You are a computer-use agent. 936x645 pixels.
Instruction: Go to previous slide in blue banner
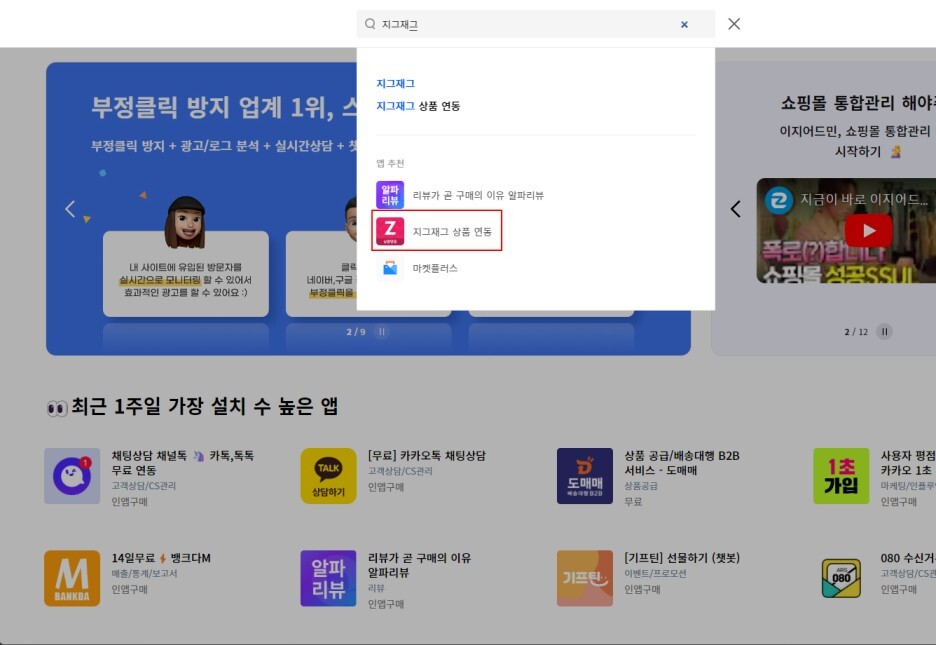coord(70,209)
